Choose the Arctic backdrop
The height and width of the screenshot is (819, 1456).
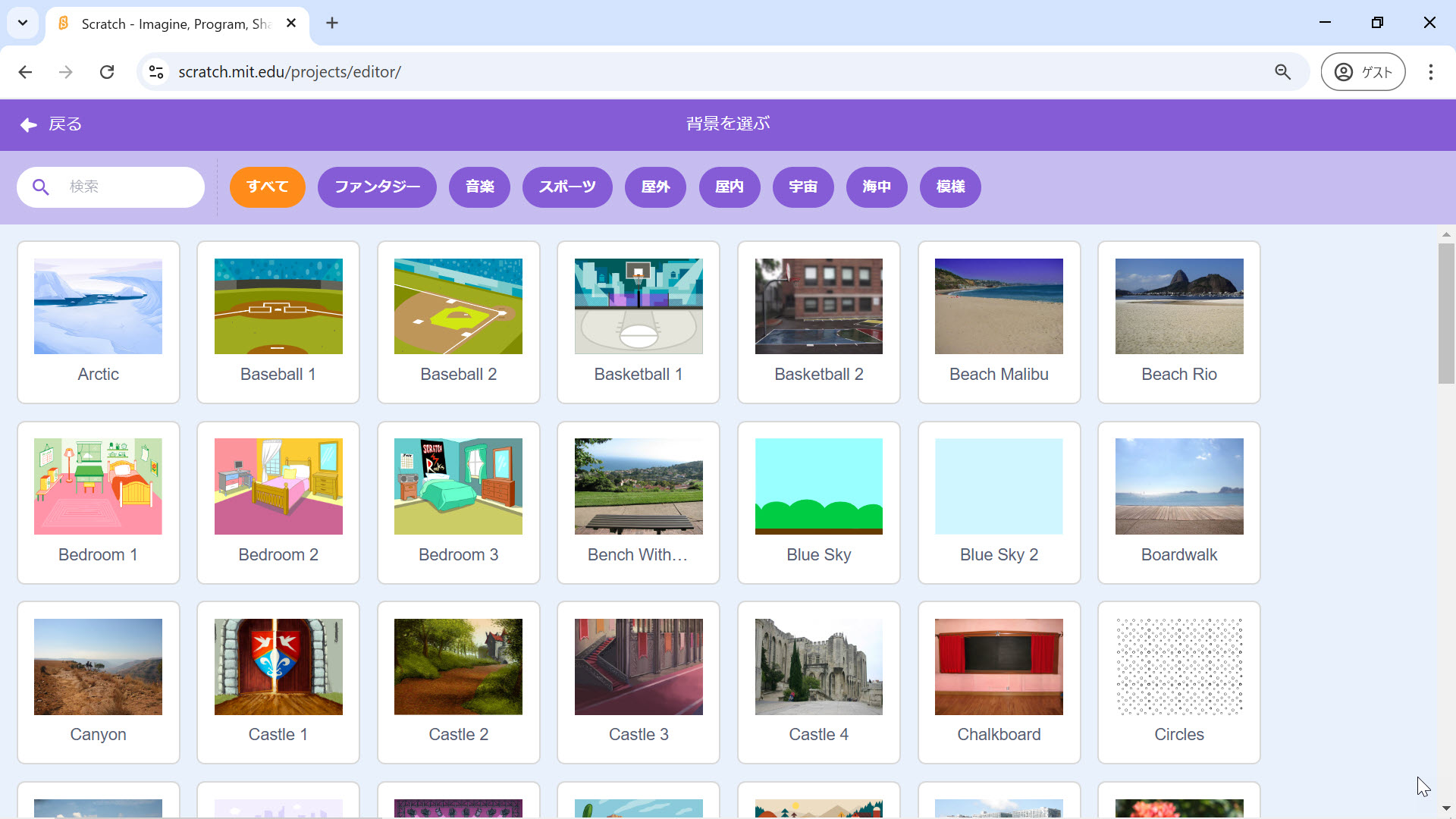[99, 322]
